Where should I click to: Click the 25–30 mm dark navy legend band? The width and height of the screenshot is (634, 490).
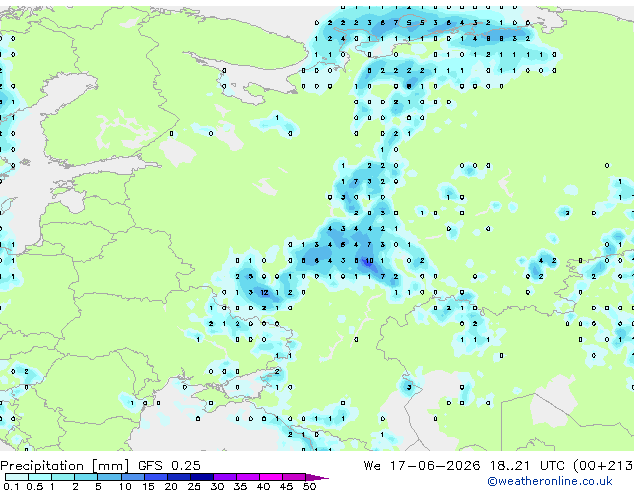[x=202, y=477]
